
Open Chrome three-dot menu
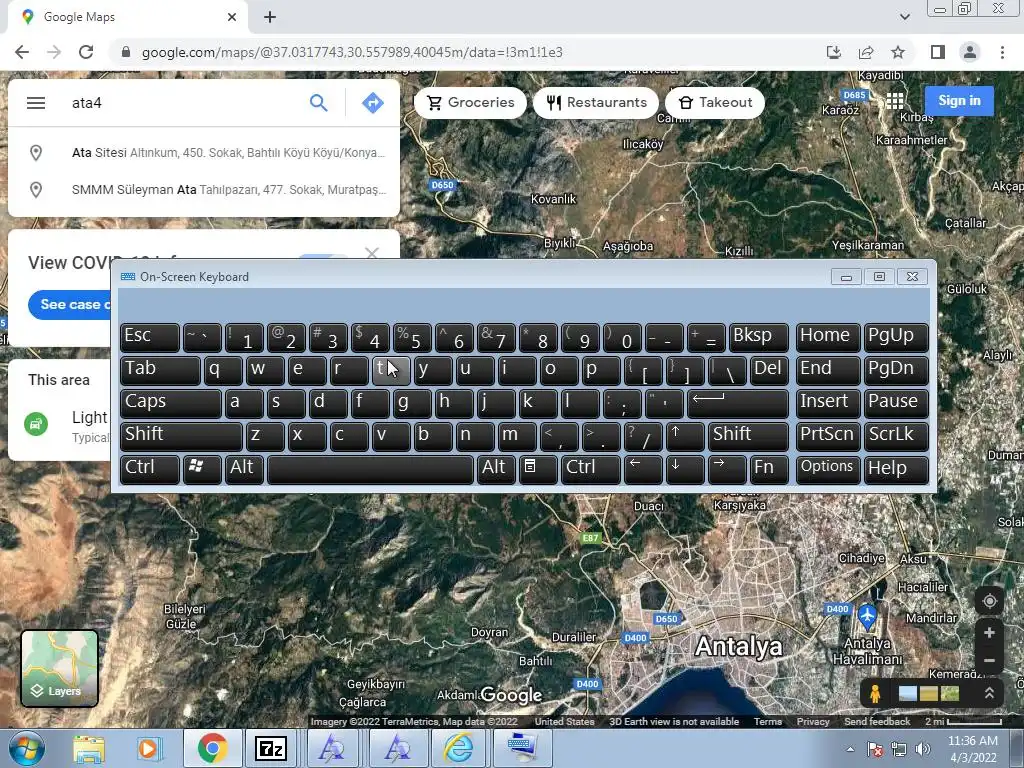coord(1002,52)
